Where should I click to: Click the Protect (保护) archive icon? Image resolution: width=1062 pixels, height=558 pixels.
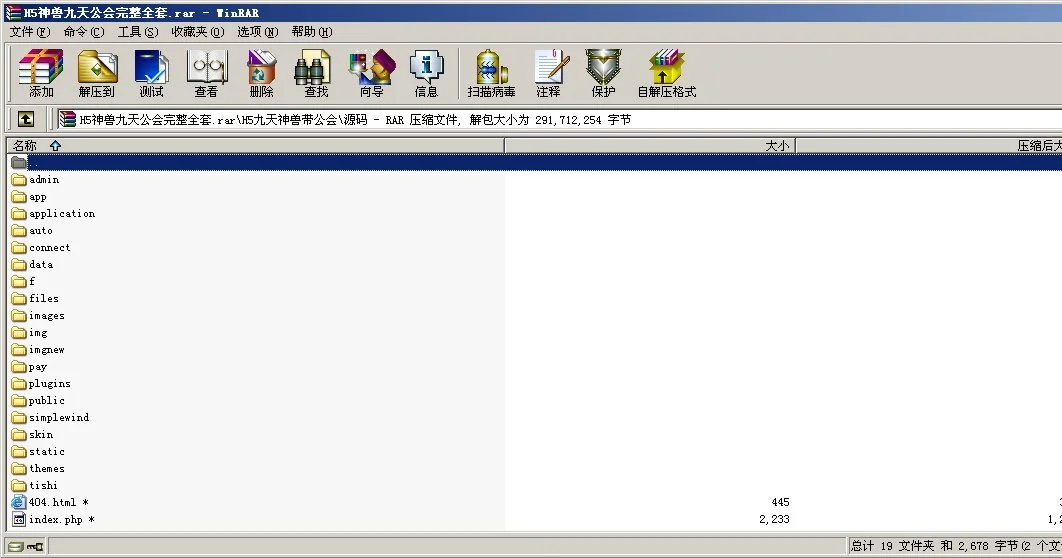click(x=603, y=73)
